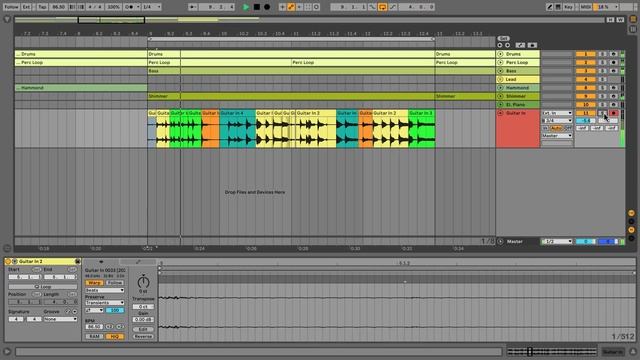Click the tempo field showing 86.50
640x360 pixels.
coord(59,7)
